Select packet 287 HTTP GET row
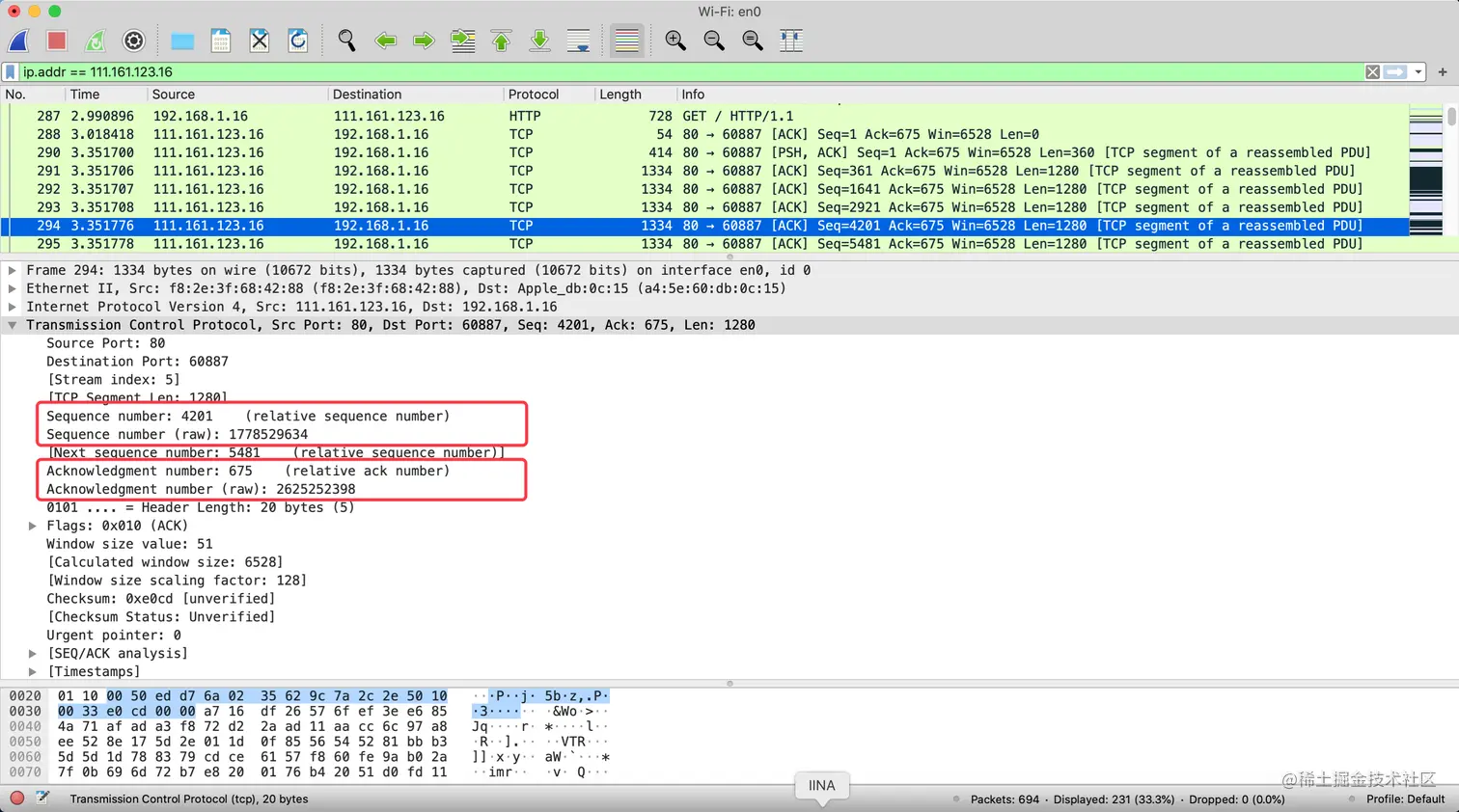Image resolution: width=1459 pixels, height=812 pixels. [x=704, y=116]
